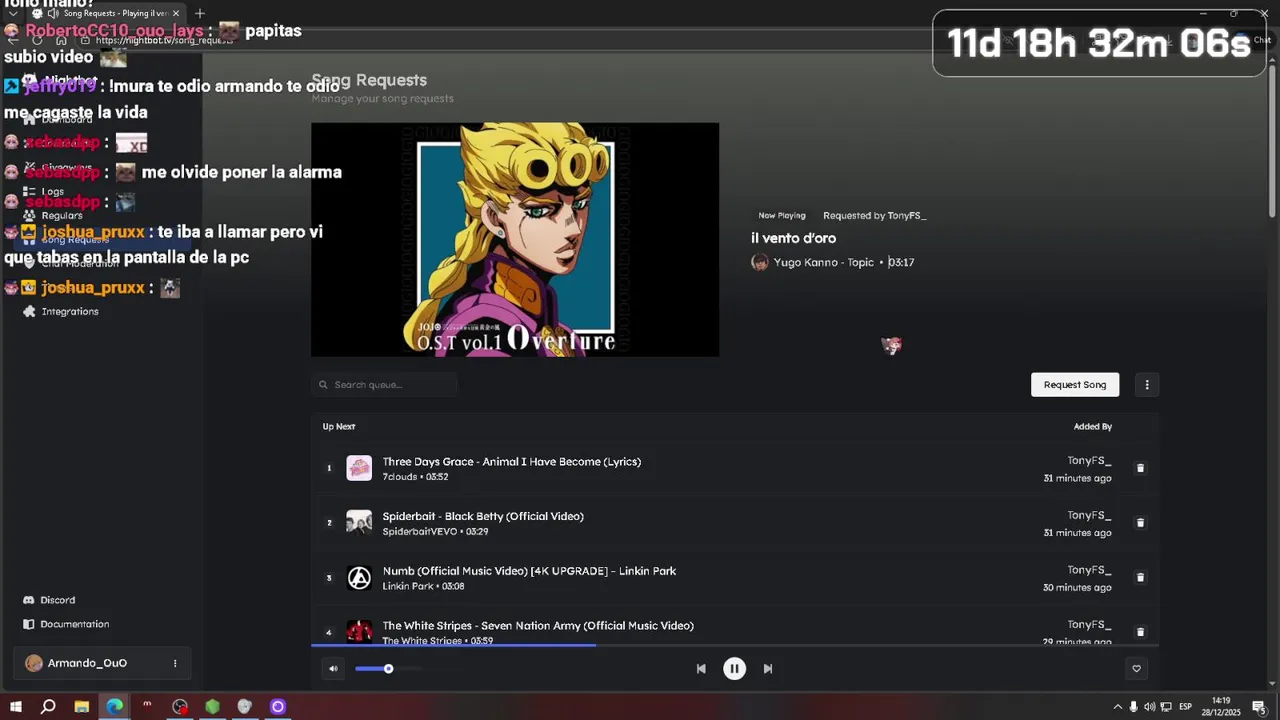
Task: Remove Seven Nation Army from queue
Action: pos(1140,632)
